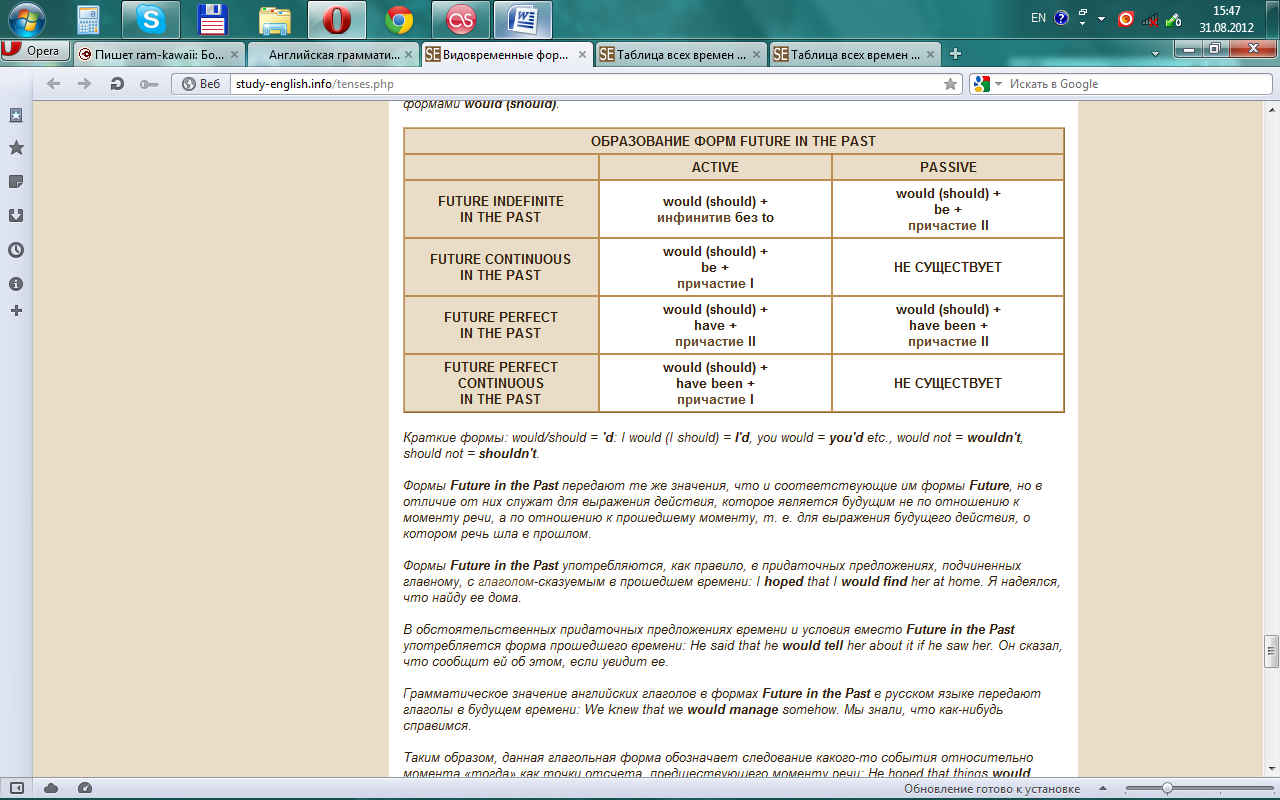Open Skype from the taskbar
The width and height of the screenshot is (1280, 800).
151,19
